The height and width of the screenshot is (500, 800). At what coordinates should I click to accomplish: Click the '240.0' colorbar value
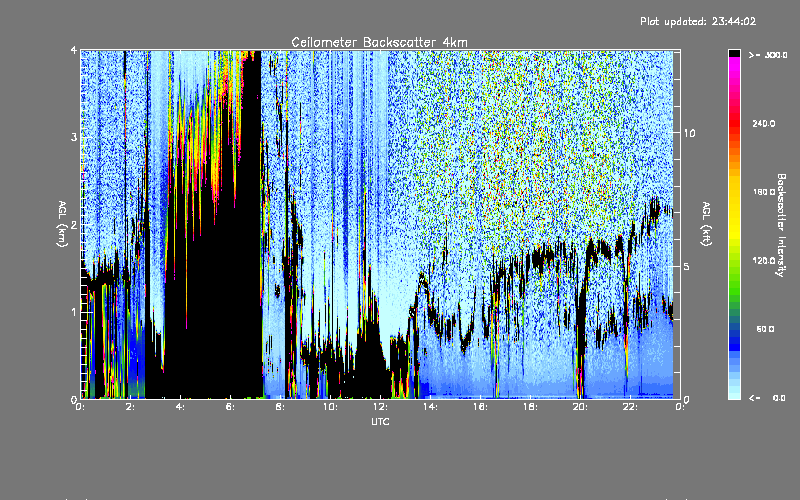(764, 123)
